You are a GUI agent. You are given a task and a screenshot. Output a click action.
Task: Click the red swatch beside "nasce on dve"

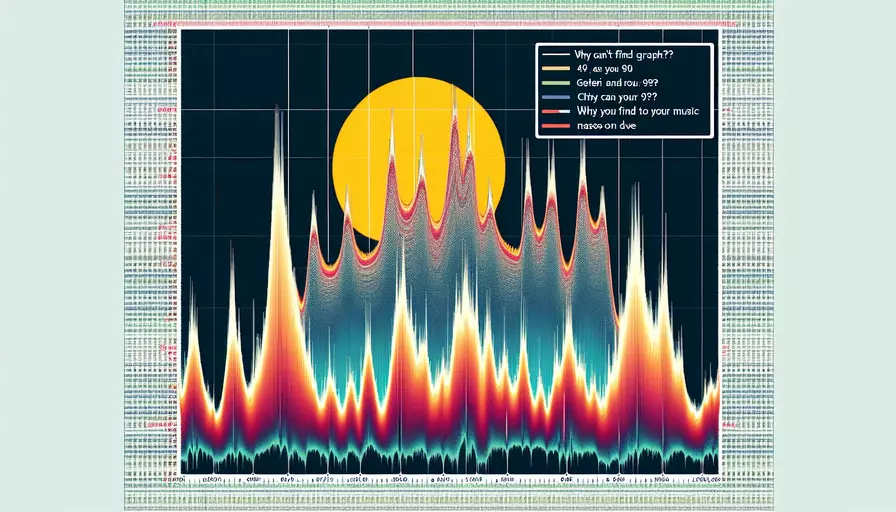pos(555,125)
